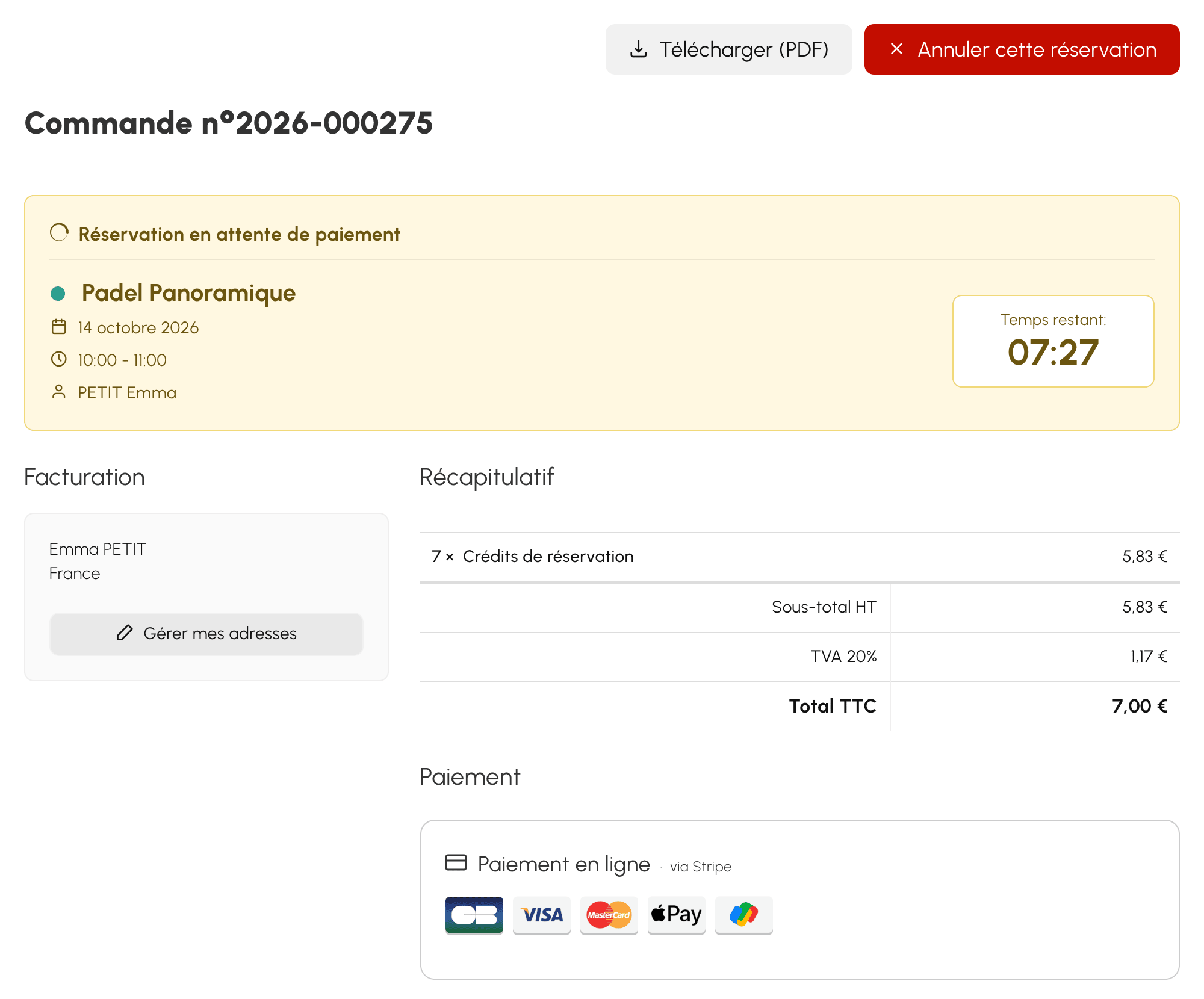
Task: Click the X icon on the cancel button
Action: click(x=896, y=49)
